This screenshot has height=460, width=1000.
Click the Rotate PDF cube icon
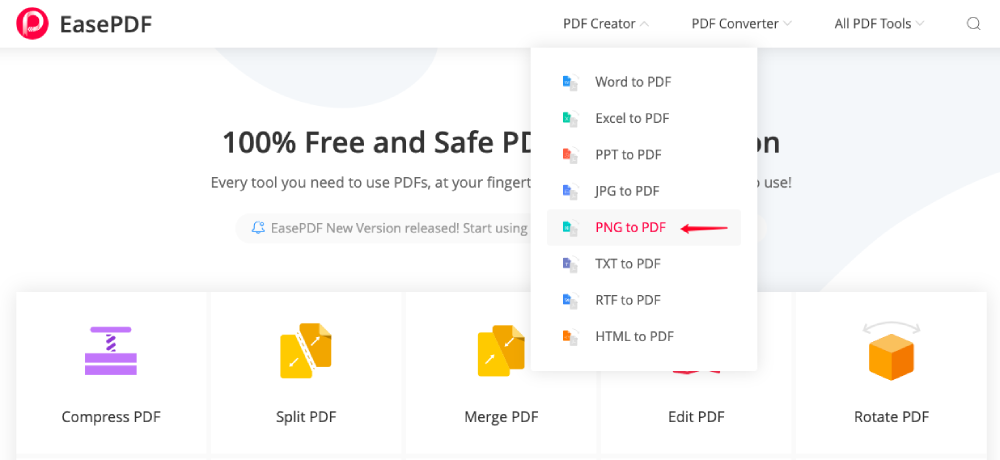coord(891,352)
